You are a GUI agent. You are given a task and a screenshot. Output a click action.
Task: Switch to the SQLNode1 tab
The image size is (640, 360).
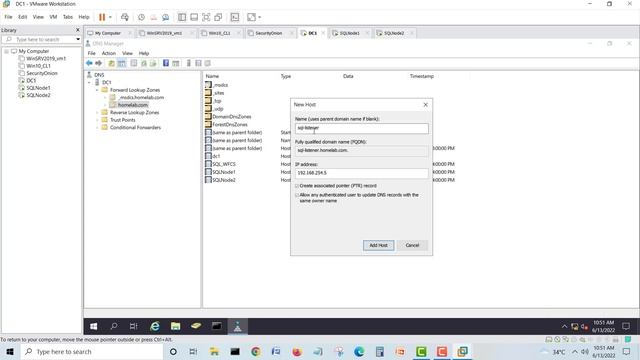[x=349, y=33]
